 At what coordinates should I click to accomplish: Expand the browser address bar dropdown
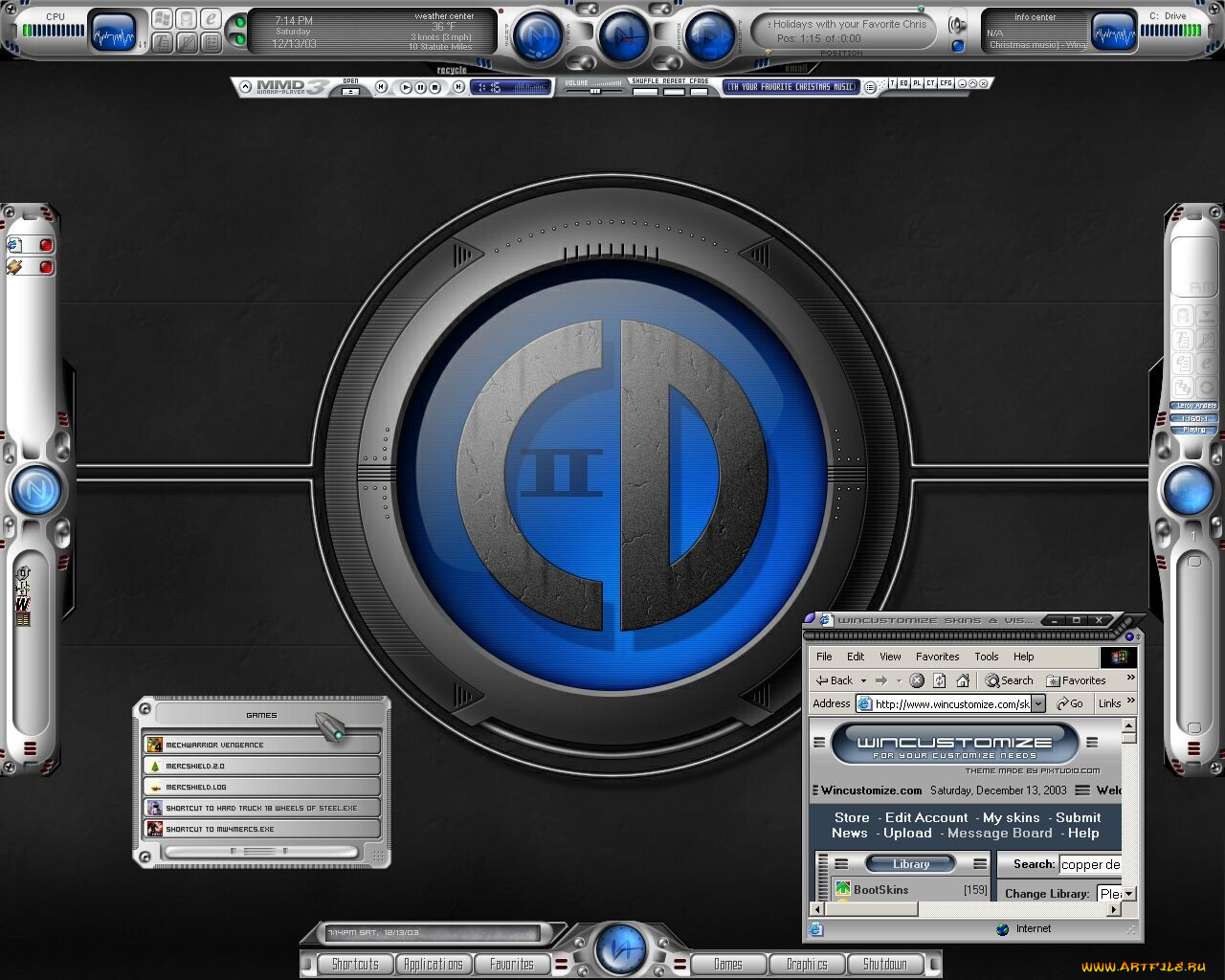tap(1038, 704)
